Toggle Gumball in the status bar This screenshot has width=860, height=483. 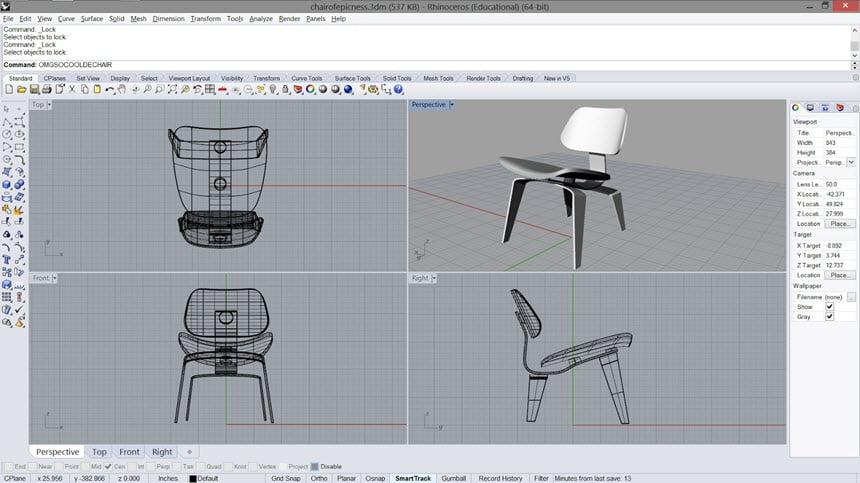[454, 479]
